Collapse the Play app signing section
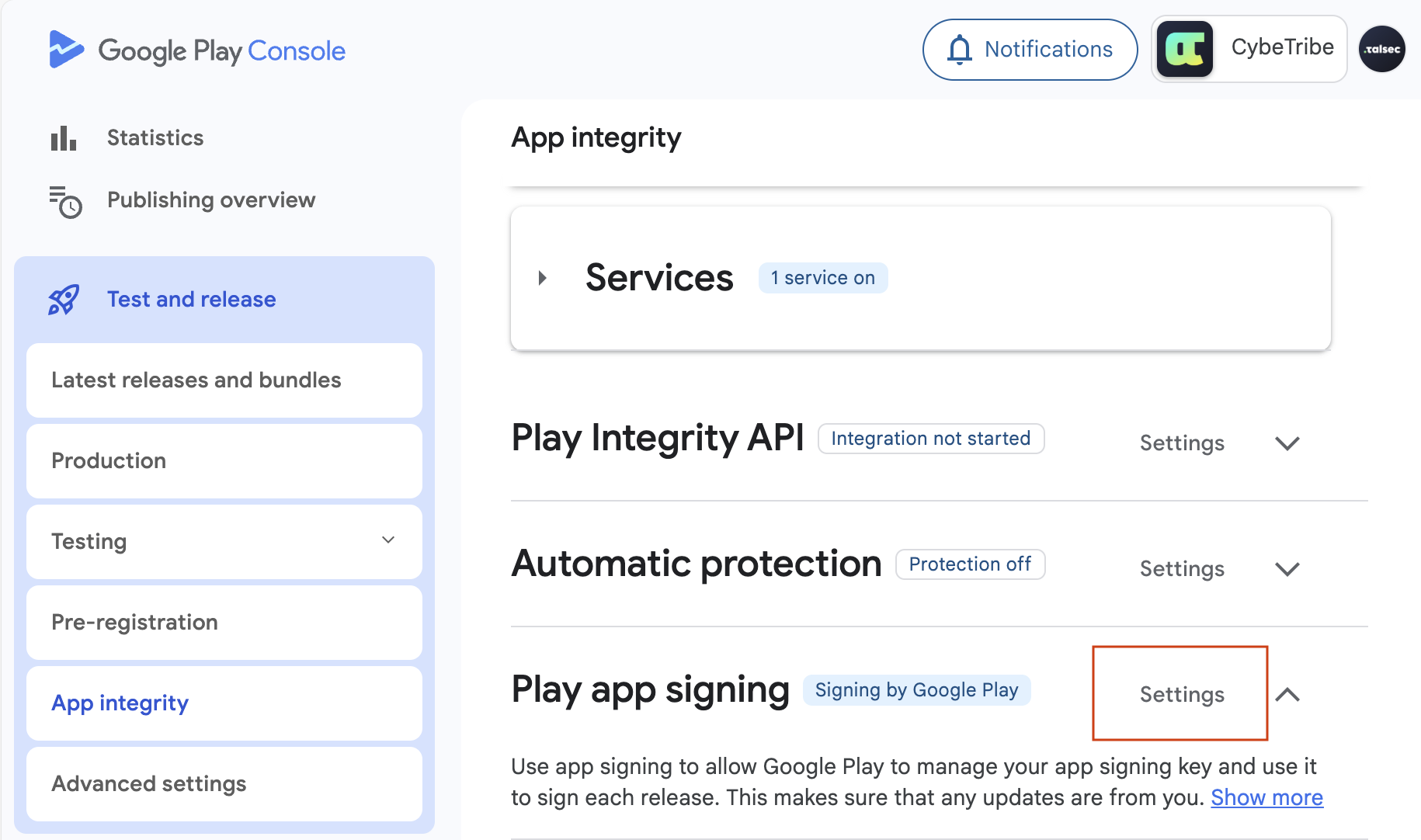Viewport: 1421px width, 840px height. pos(1287,695)
